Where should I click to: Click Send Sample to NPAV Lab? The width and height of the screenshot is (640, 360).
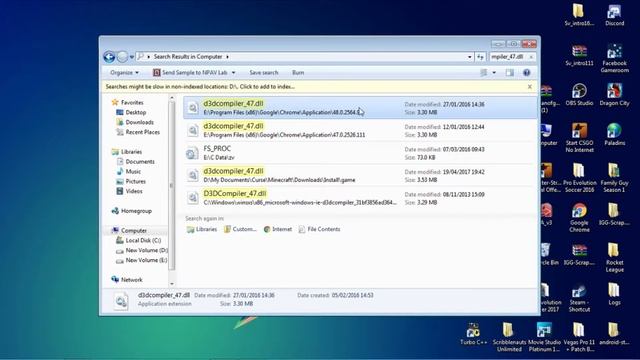[x=190, y=73]
